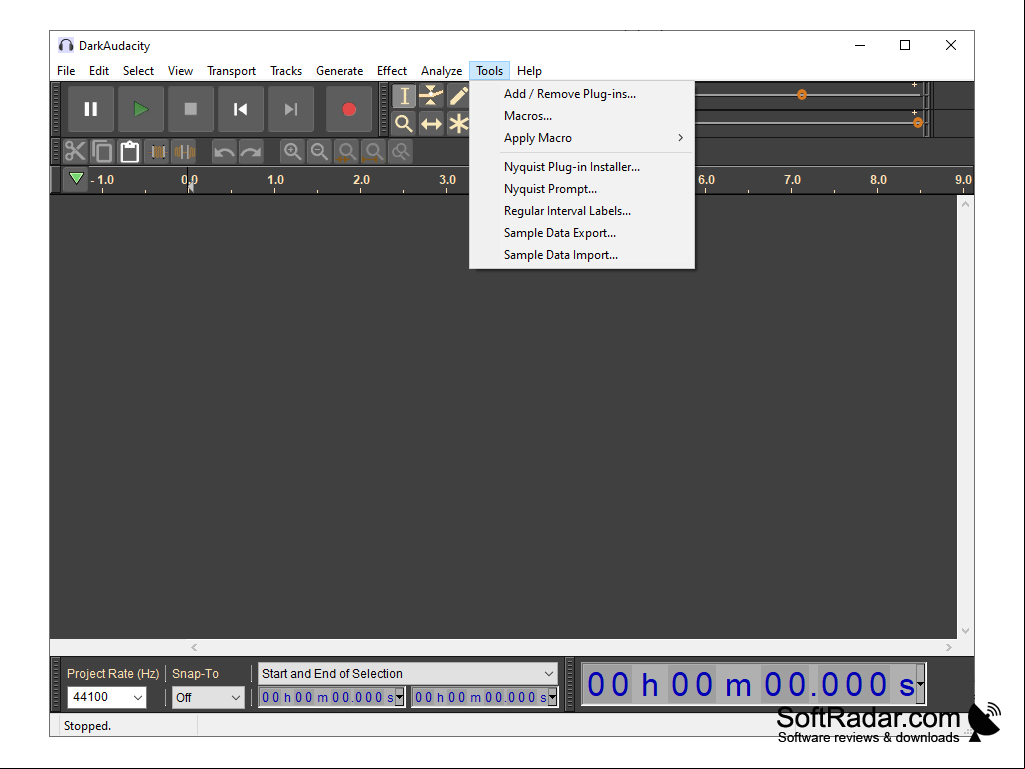This screenshot has height=769, width=1025.
Task: Choose Sample Data Import...
Action: [x=582, y=255]
